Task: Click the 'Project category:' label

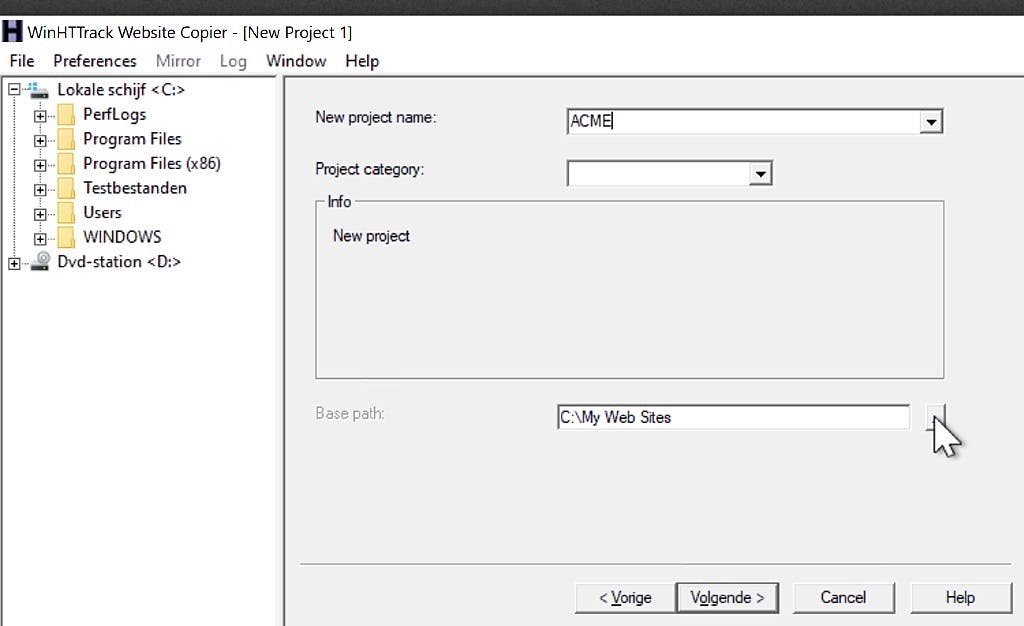Action: coord(370,170)
